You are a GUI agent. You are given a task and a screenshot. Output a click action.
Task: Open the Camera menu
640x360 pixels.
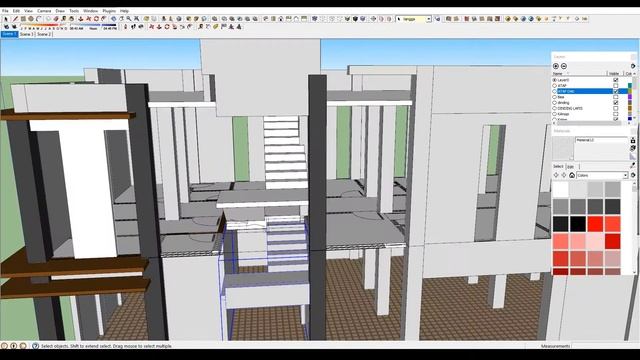[44, 11]
